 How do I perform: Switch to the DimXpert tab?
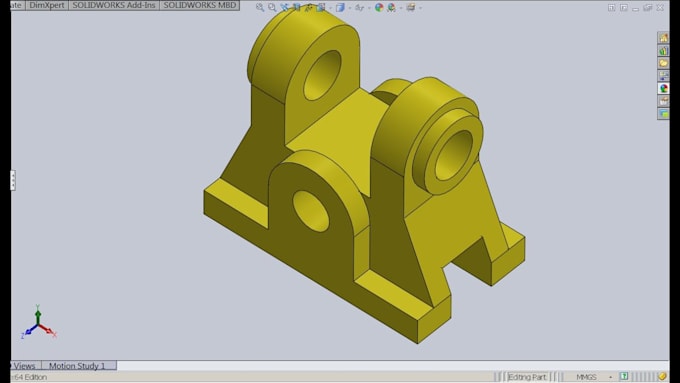pyautogui.click(x=47, y=5)
